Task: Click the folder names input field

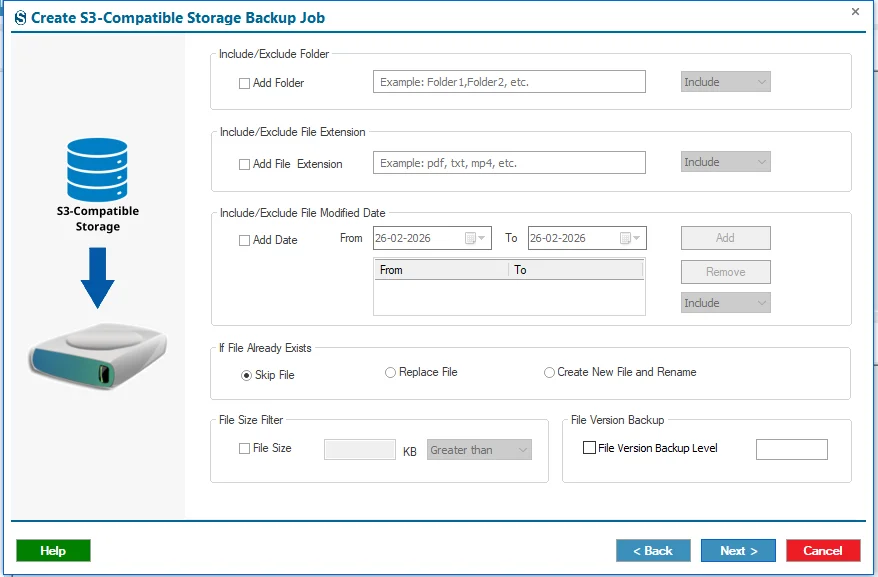Action: click(x=510, y=82)
